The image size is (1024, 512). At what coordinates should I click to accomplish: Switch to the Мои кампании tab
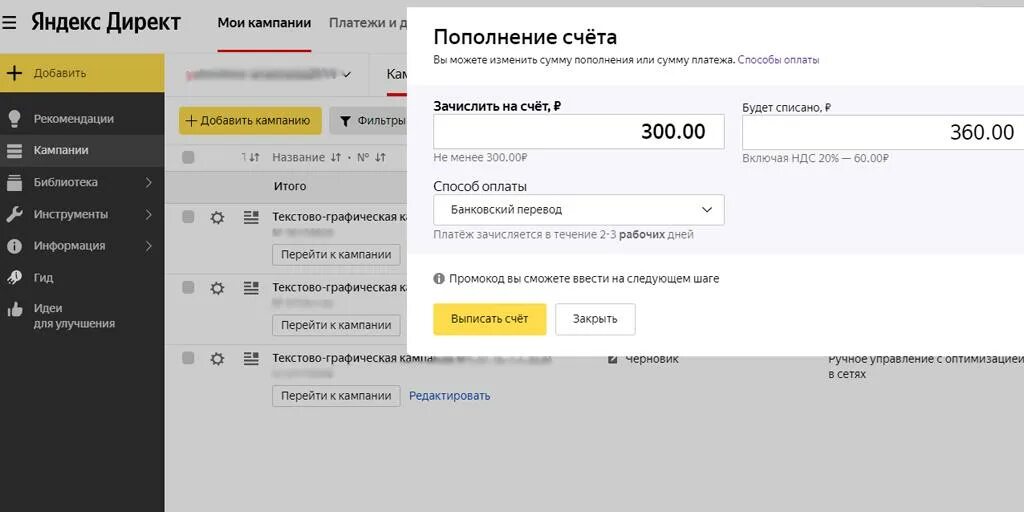[x=264, y=24]
